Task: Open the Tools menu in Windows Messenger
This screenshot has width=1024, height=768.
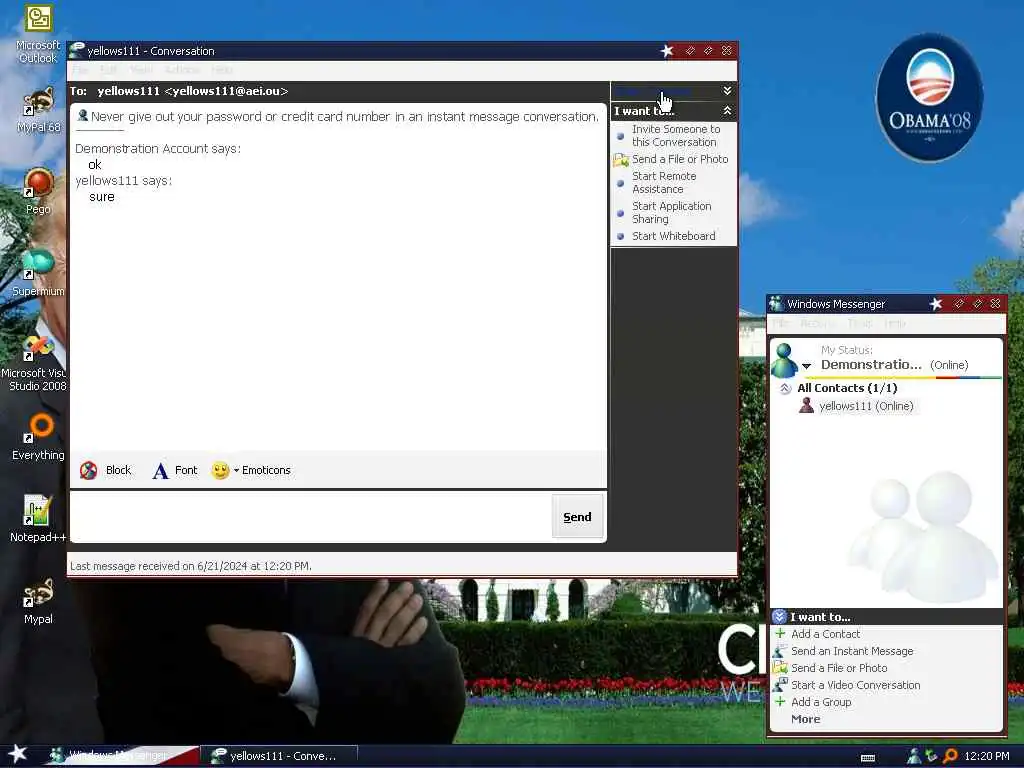Action: pyautogui.click(x=859, y=323)
